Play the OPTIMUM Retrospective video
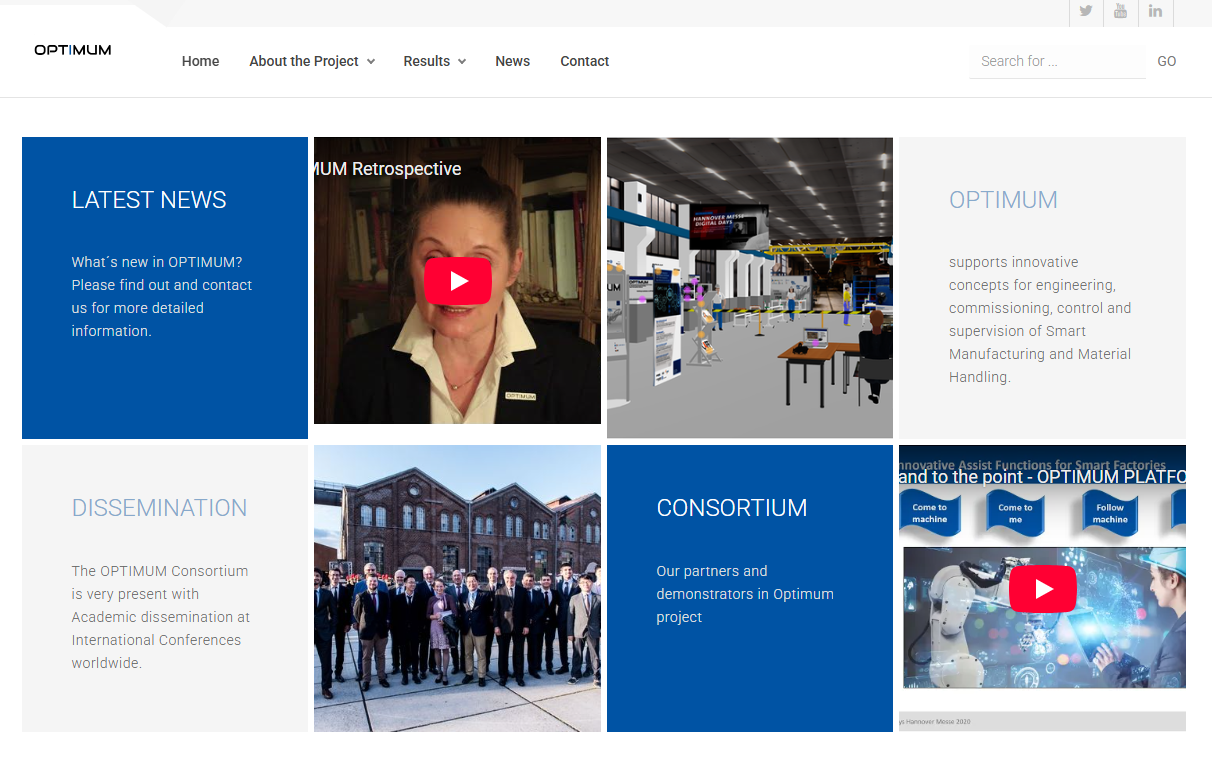The image size is (1212, 759). click(457, 281)
